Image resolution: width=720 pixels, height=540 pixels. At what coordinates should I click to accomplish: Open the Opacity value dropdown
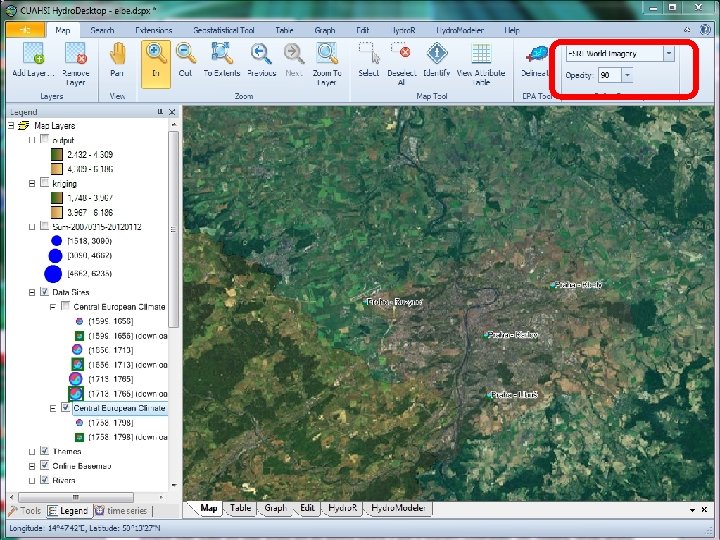(627, 75)
